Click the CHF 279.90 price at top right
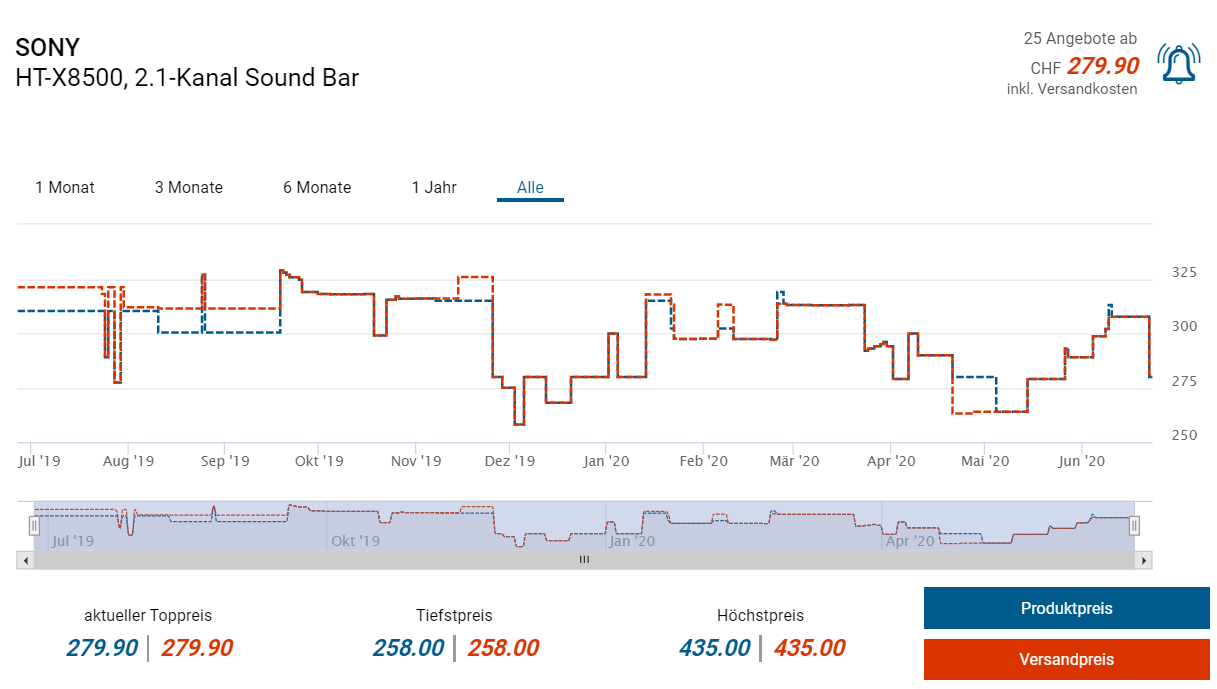The image size is (1217, 689). (x=1102, y=66)
